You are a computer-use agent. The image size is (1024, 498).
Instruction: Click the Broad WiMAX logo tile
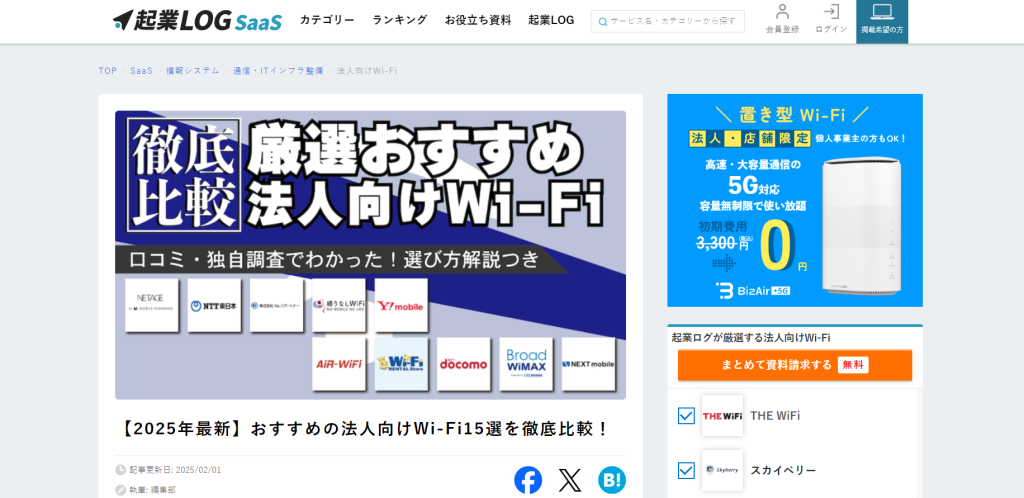pos(526,364)
